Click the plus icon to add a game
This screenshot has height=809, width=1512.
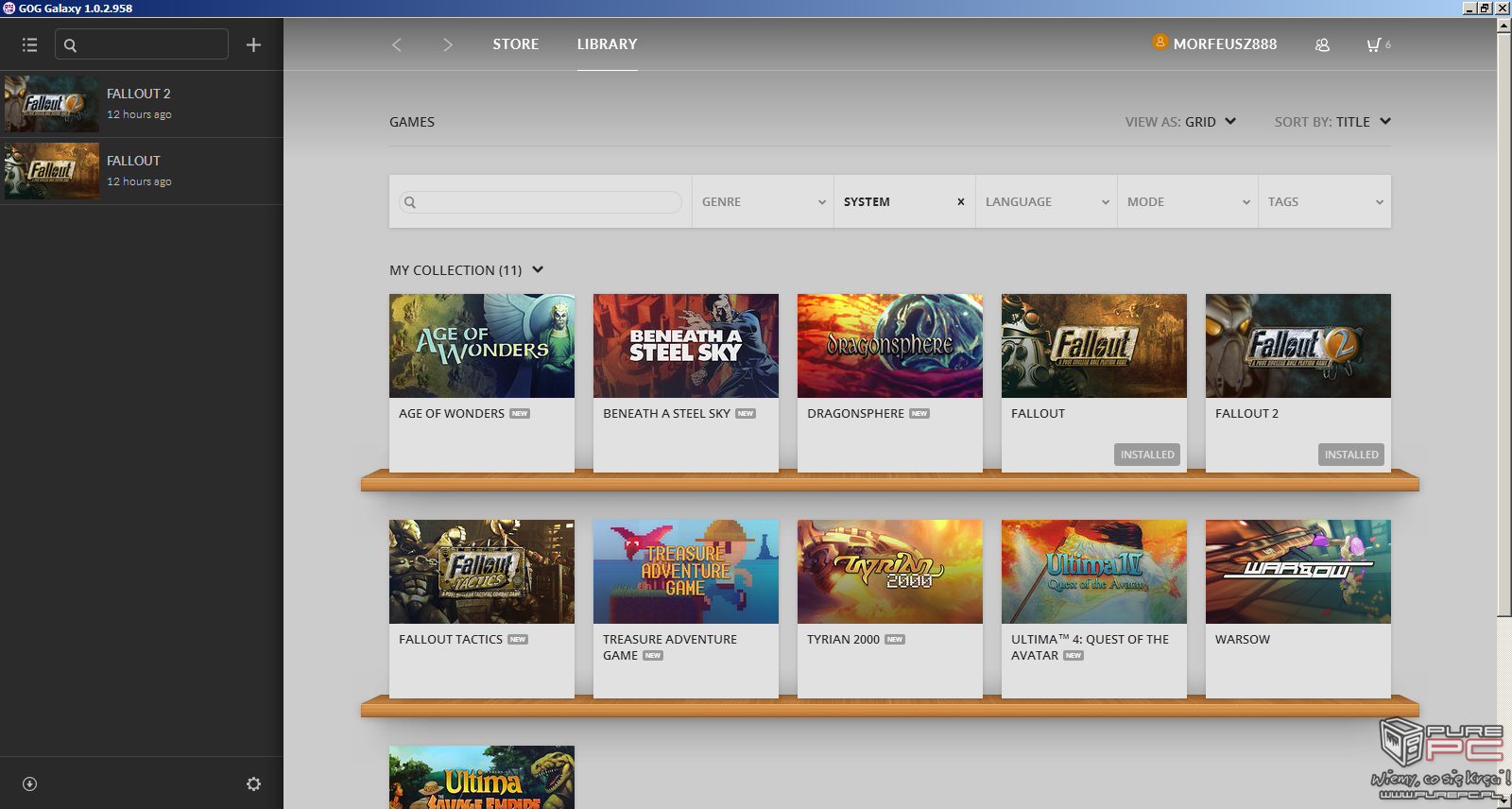(x=253, y=44)
